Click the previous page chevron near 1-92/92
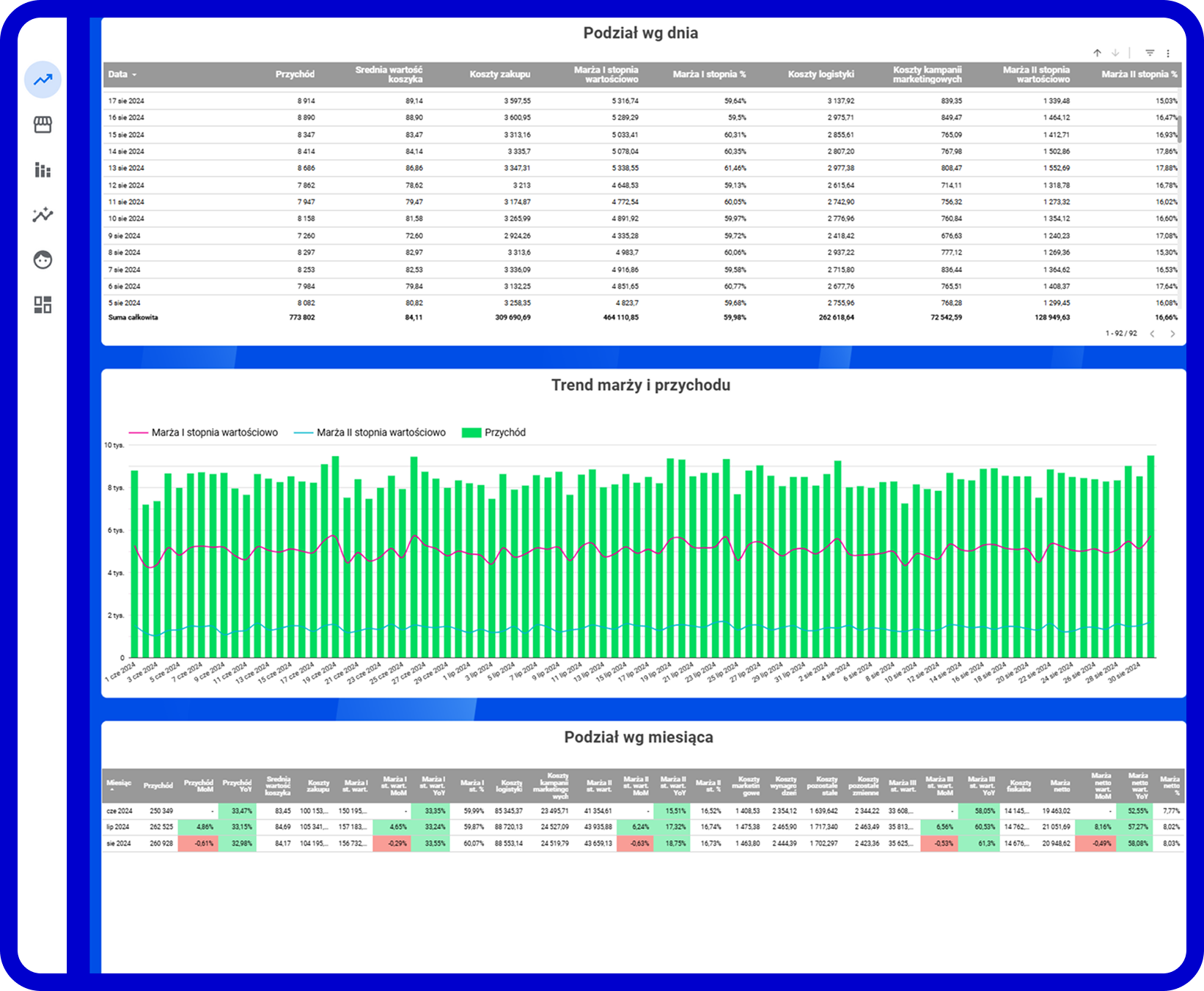This screenshot has width=1204, height=991. pyautogui.click(x=1153, y=334)
